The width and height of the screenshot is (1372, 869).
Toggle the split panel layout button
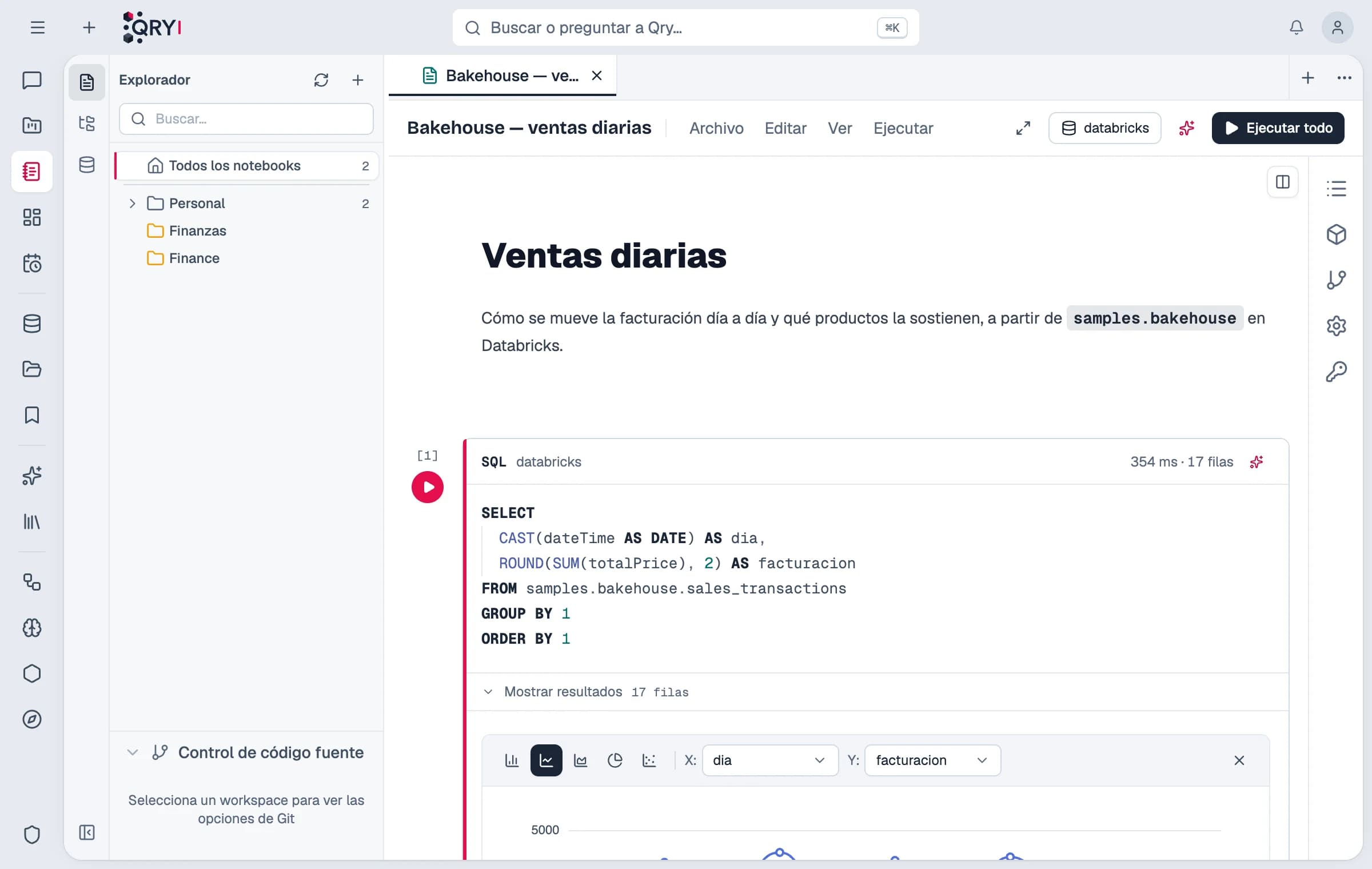1283,182
